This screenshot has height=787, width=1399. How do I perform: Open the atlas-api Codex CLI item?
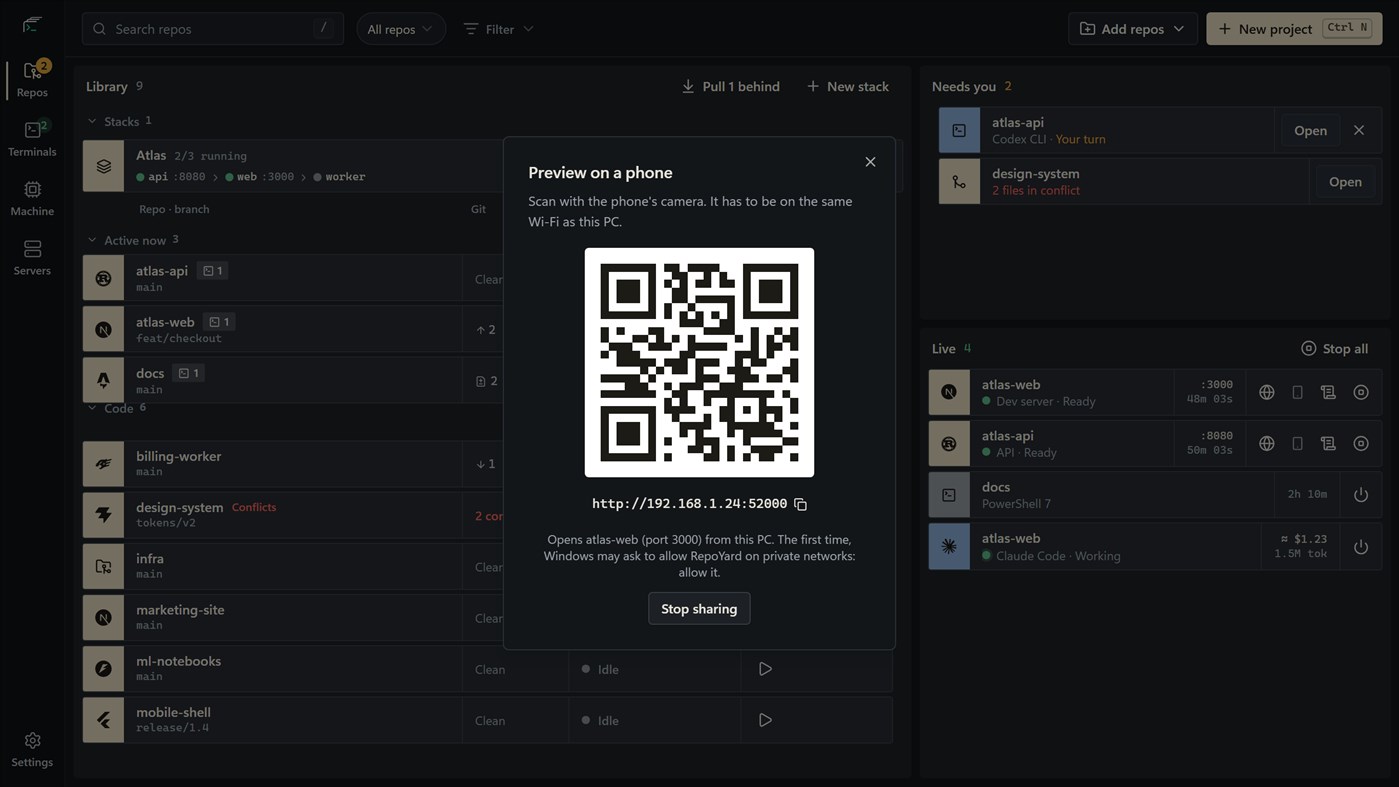(1310, 130)
